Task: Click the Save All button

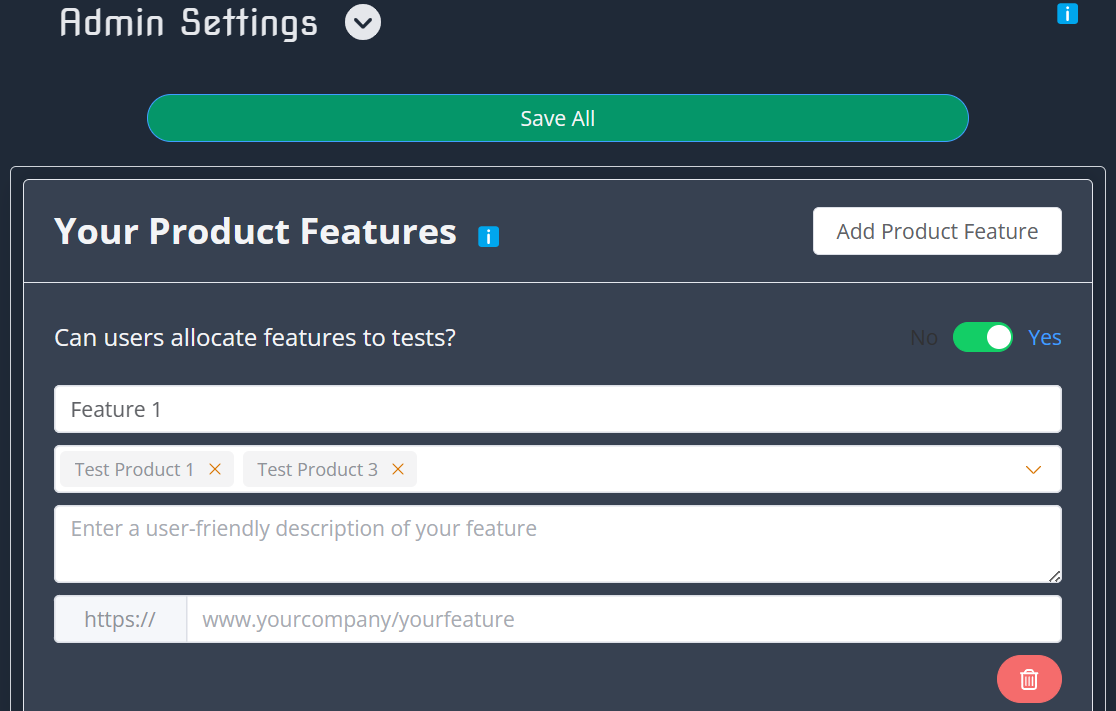Action: (557, 117)
